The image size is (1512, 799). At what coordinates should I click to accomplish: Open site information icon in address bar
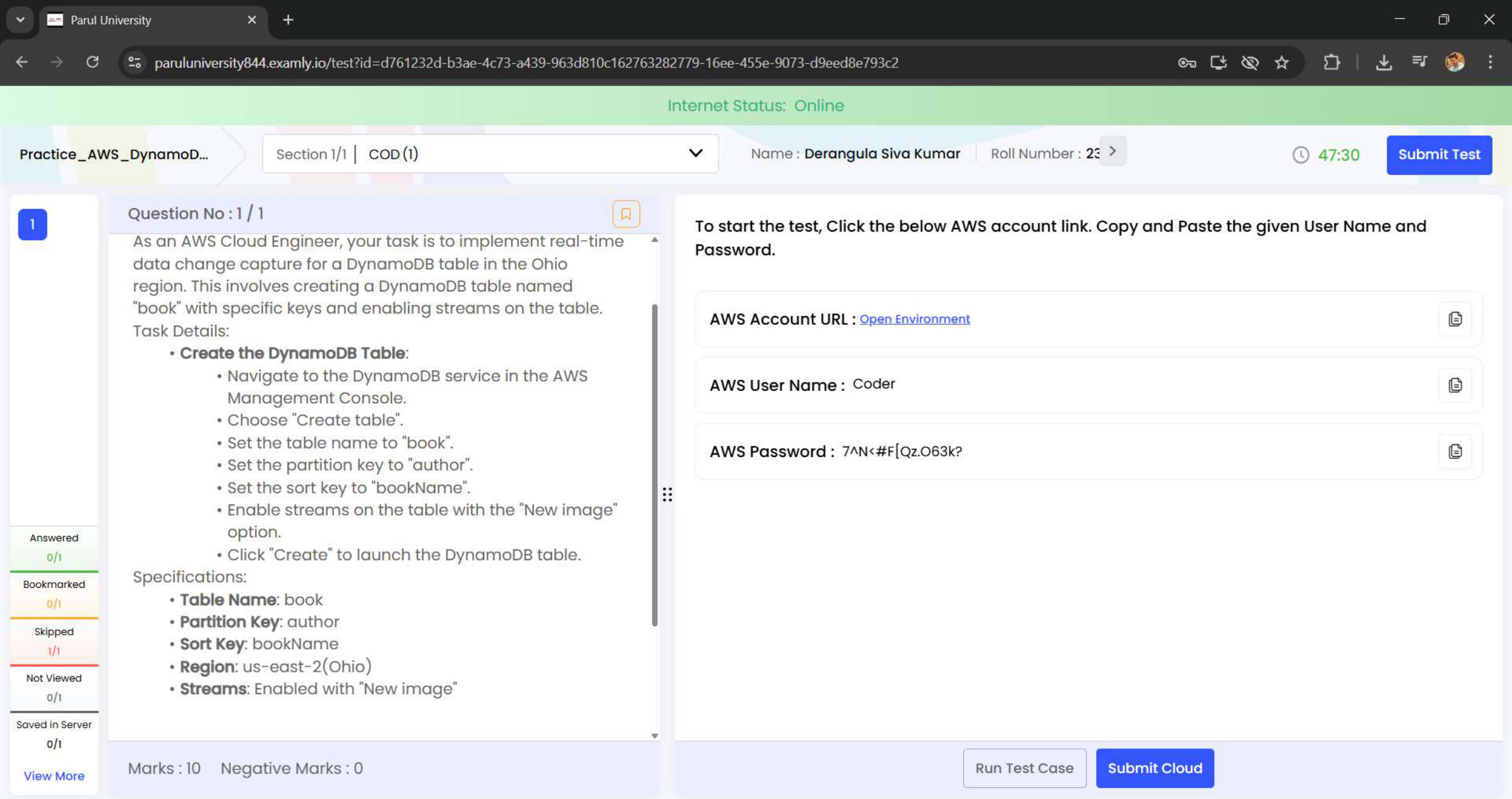tap(135, 62)
